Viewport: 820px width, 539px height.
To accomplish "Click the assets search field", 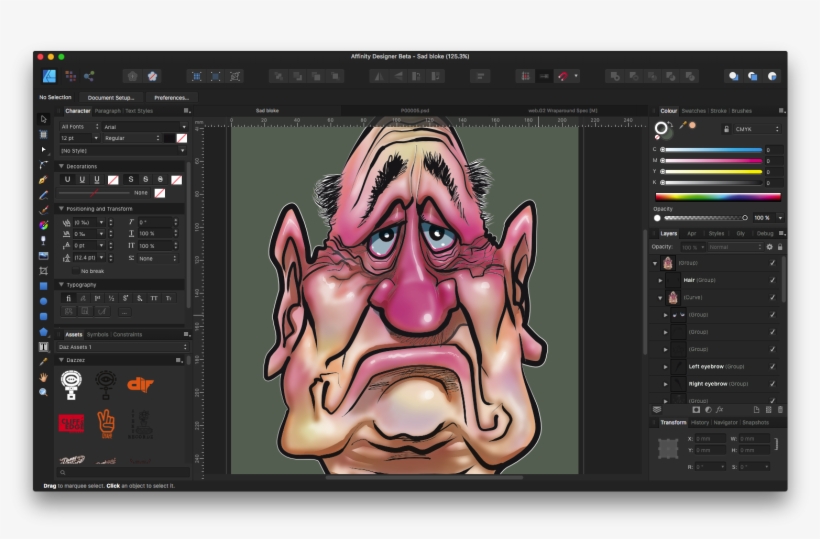I will coord(122,472).
